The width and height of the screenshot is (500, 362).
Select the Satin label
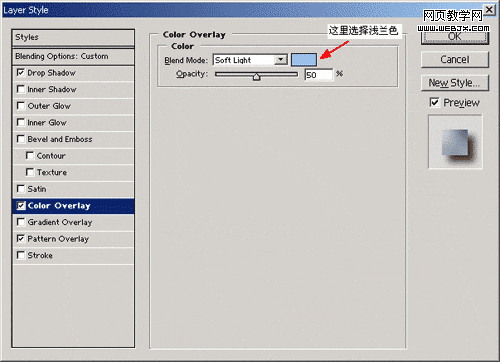37,189
